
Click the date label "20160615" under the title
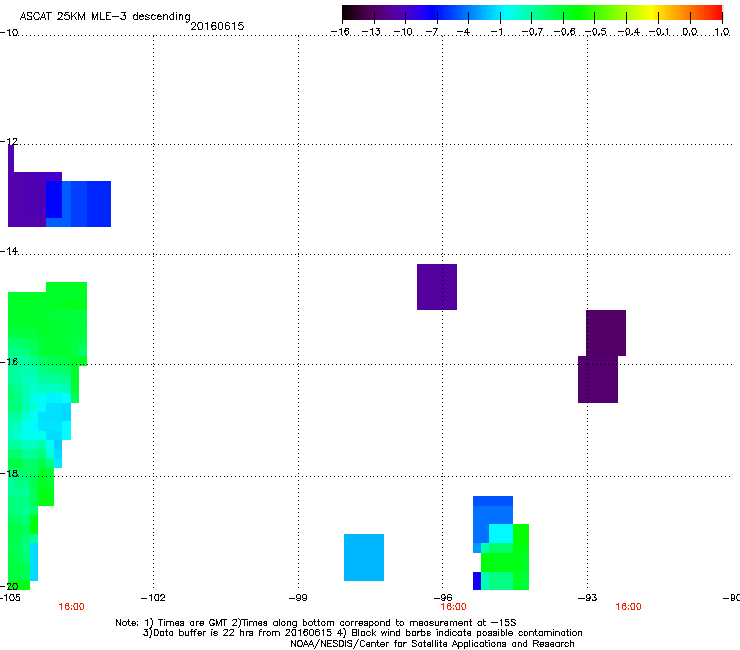click(x=218, y=26)
